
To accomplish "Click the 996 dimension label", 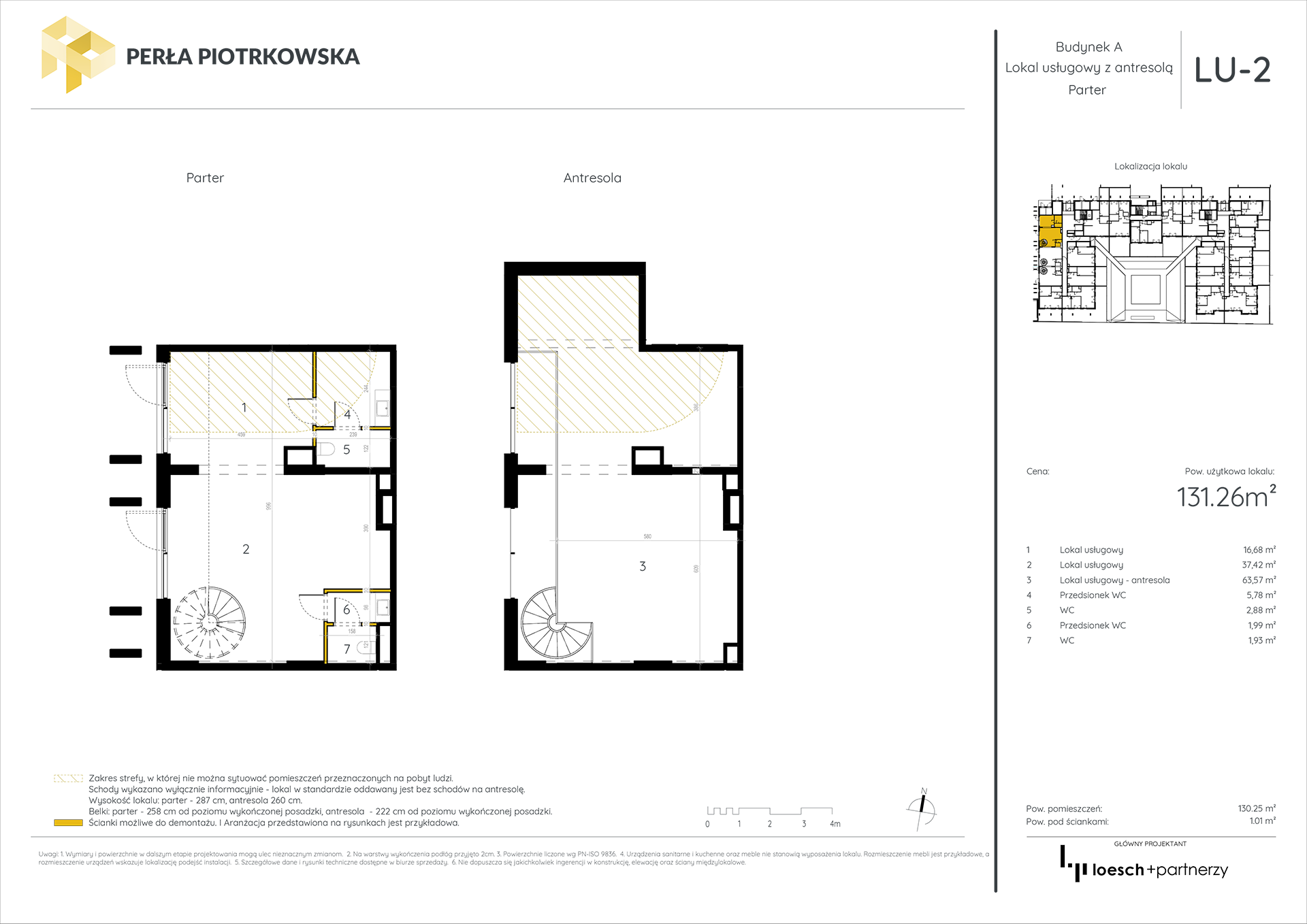I will 268,507.
